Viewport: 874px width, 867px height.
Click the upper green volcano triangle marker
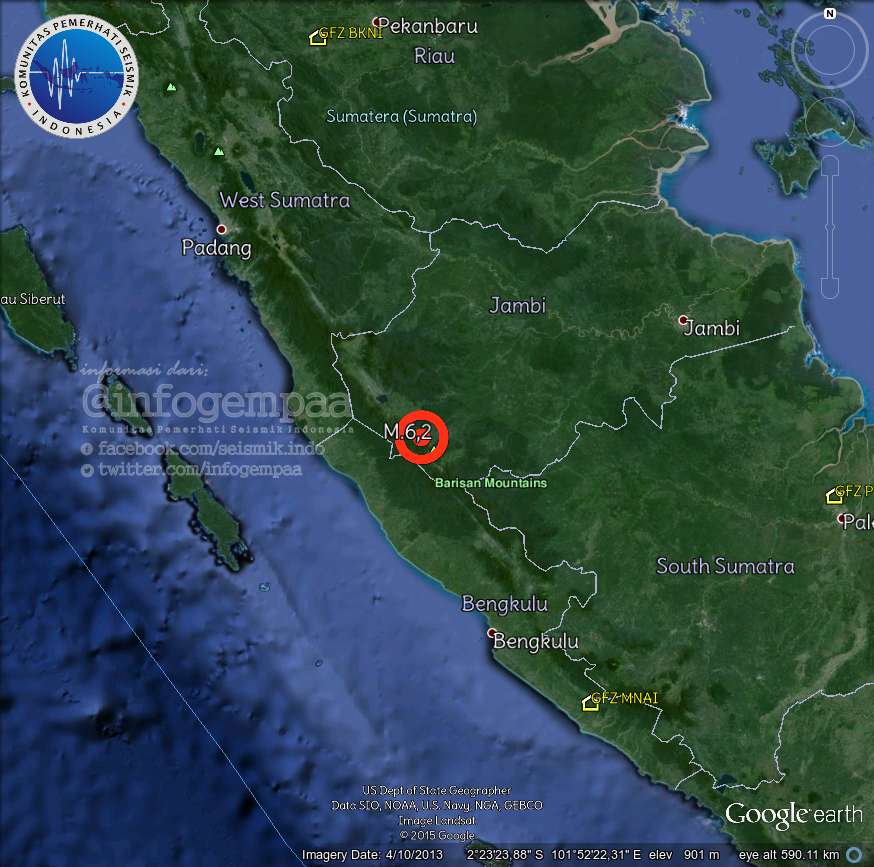[171, 87]
